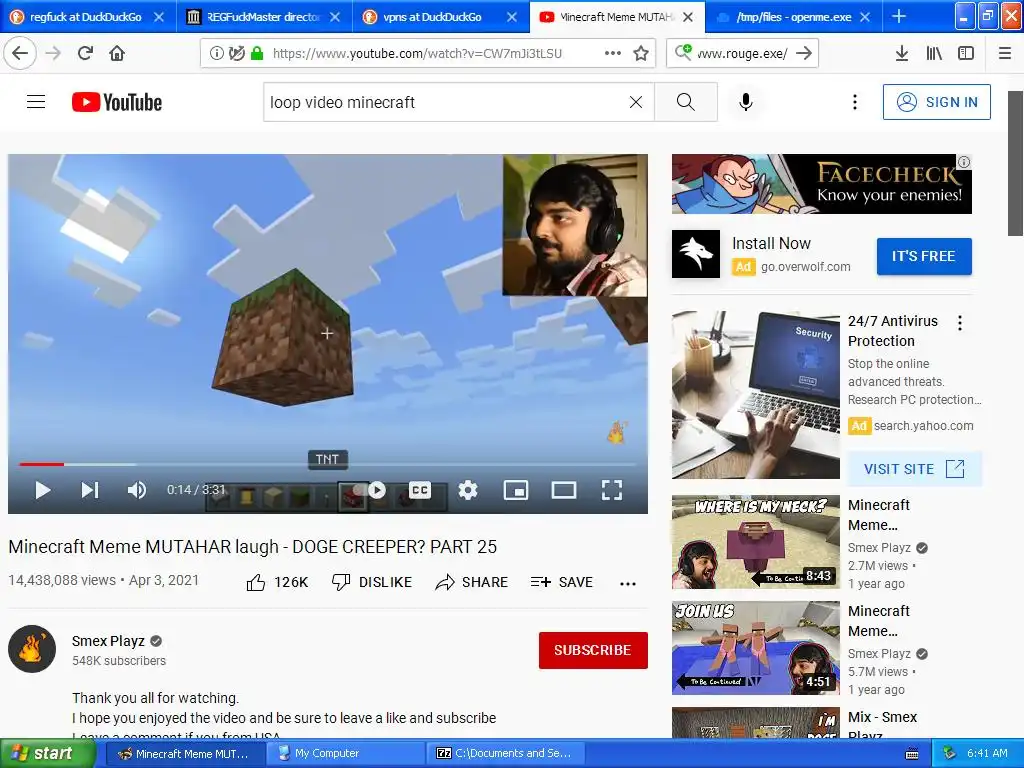Show site information icon in address bar
Viewport: 1024px width, 768px height.
pyautogui.click(x=216, y=53)
